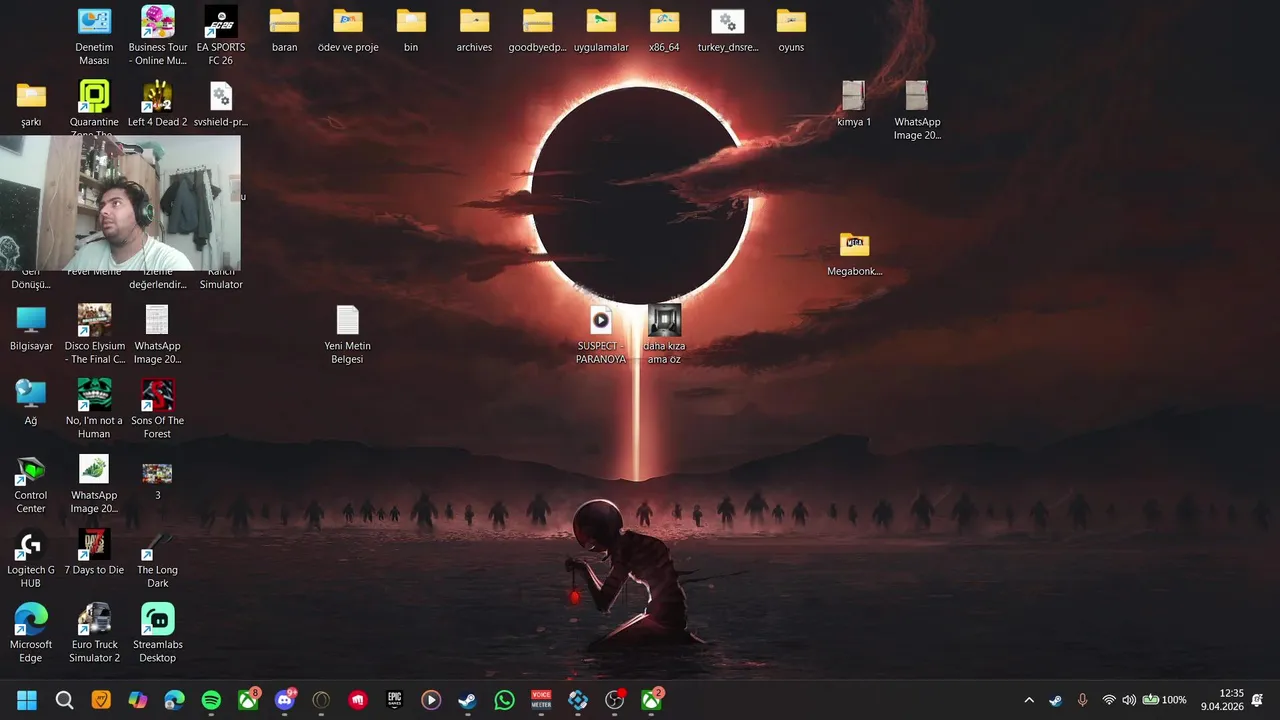Open OBS Studio from the taskbar

point(615,700)
